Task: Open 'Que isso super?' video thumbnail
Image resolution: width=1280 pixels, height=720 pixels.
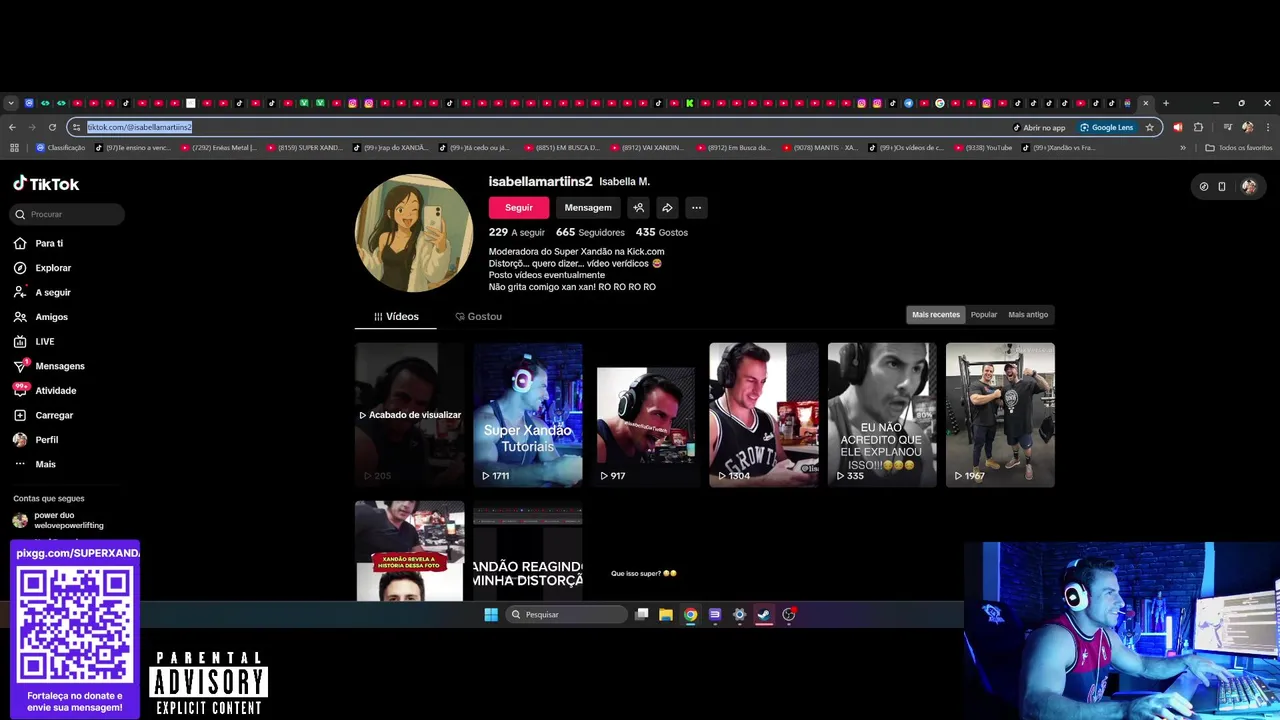Action: [646, 551]
